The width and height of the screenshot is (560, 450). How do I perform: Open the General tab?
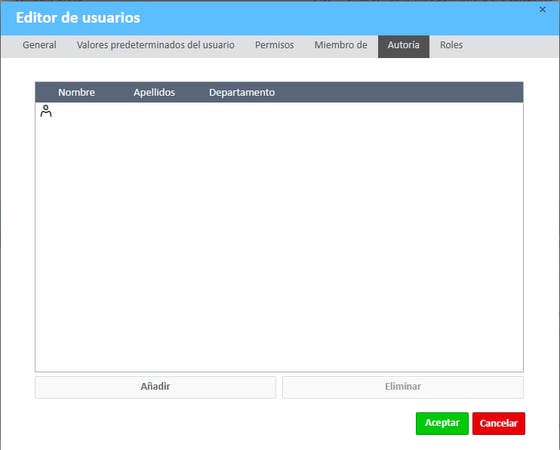tap(39, 45)
